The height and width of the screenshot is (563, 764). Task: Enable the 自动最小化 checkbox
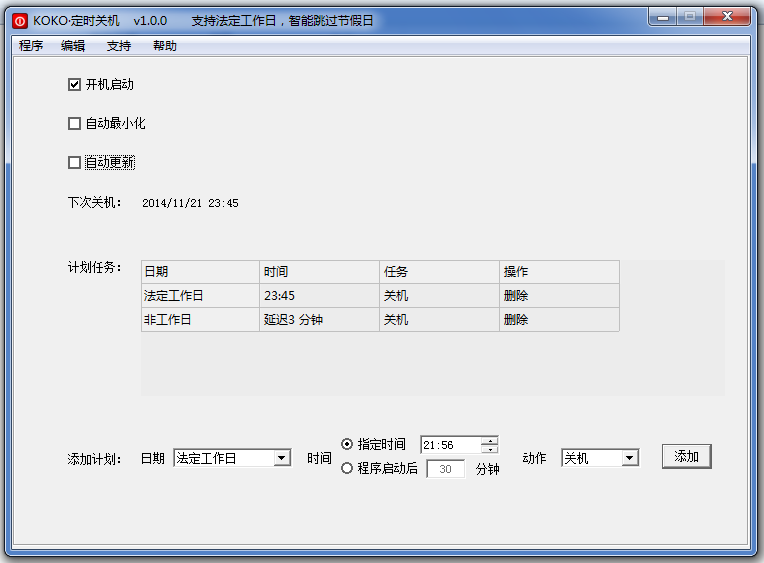[x=74, y=123]
